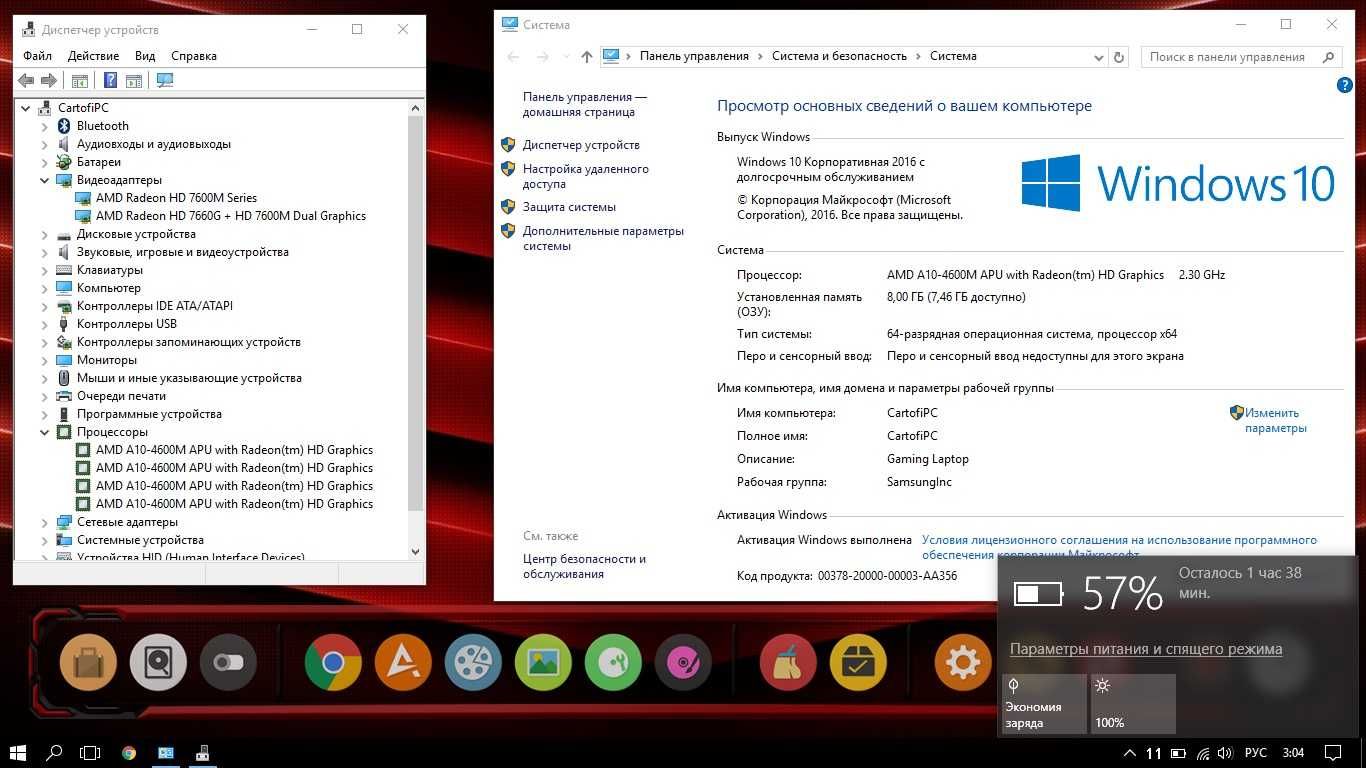Screen dimensions: 1366x768
Task: Expand the Контроллеры USB category
Action: click(x=44, y=324)
